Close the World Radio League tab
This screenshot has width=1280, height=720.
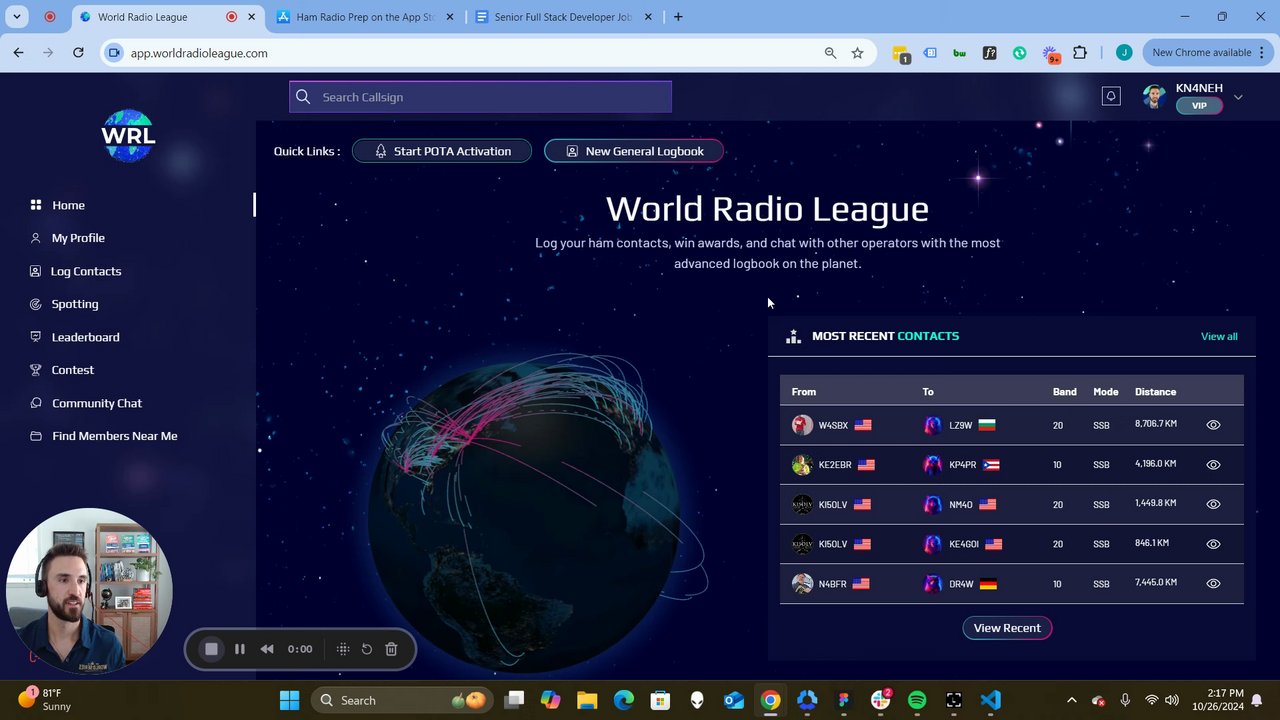(252, 17)
